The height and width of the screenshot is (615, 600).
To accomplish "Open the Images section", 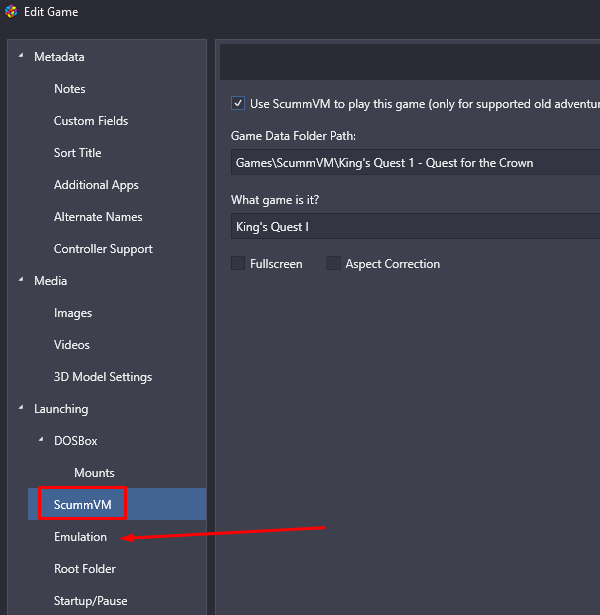I will point(73,313).
